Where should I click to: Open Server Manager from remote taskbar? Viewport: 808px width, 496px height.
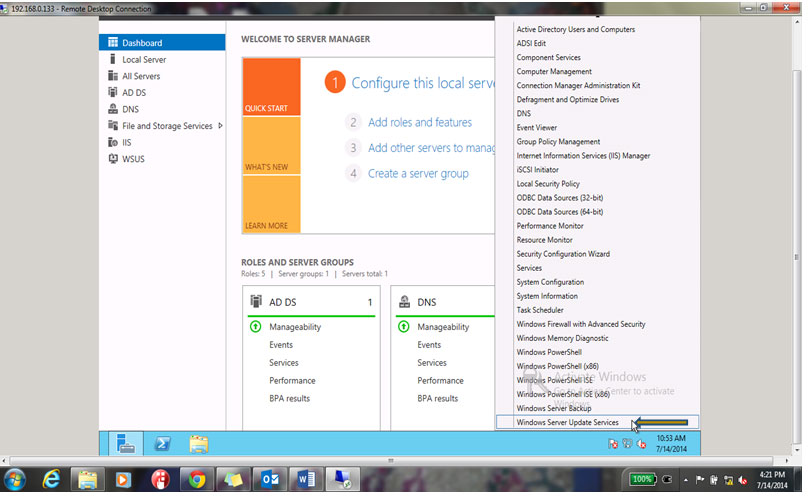pyautogui.click(x=125, y=443)
